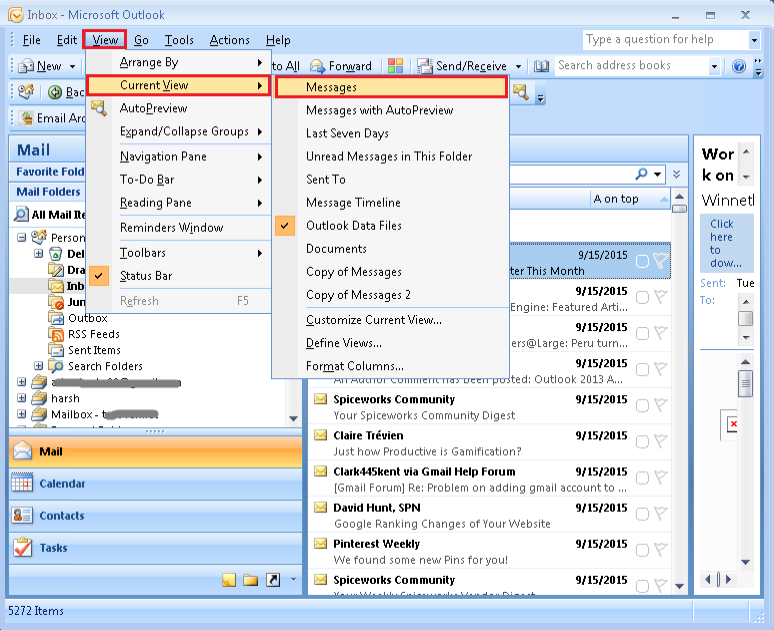The height and width of the screenshot is (630, 774).
Task: Select the Junk folder icon in tree
Action: (x=56, y=302)
